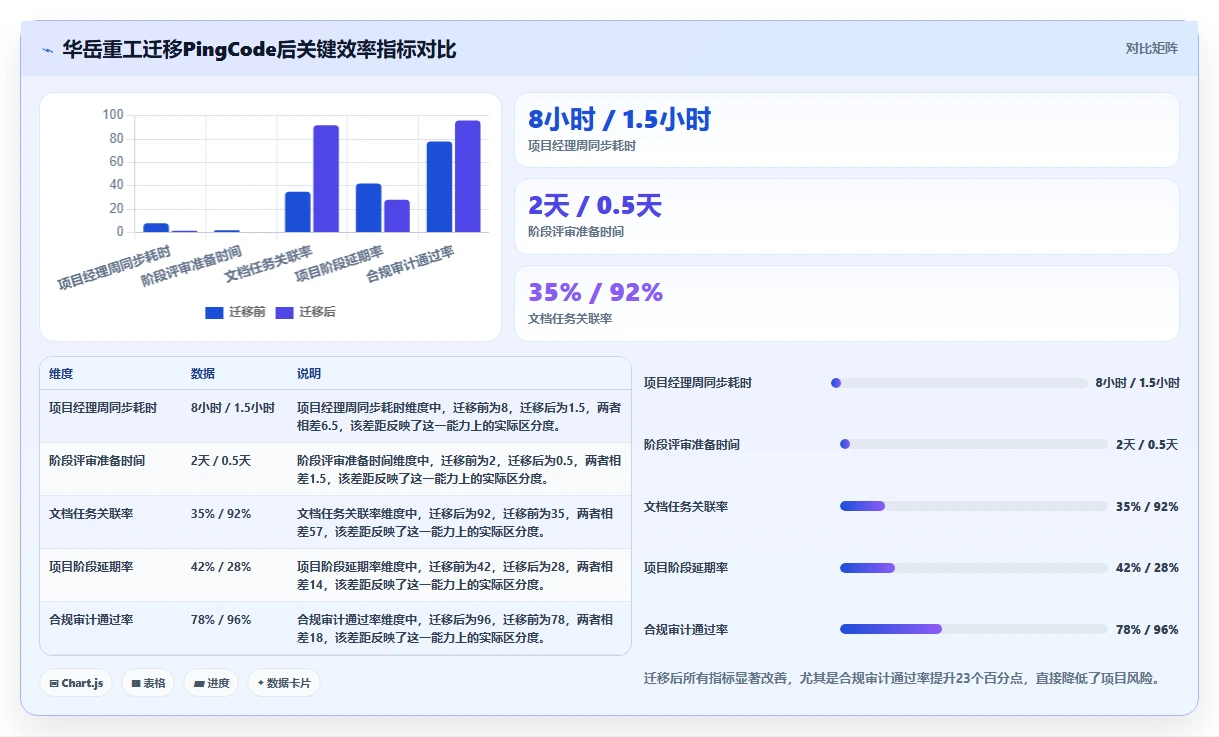Click the lightning icon beside the dashboard title
The image size is (1219, 737).
[48, 49]
